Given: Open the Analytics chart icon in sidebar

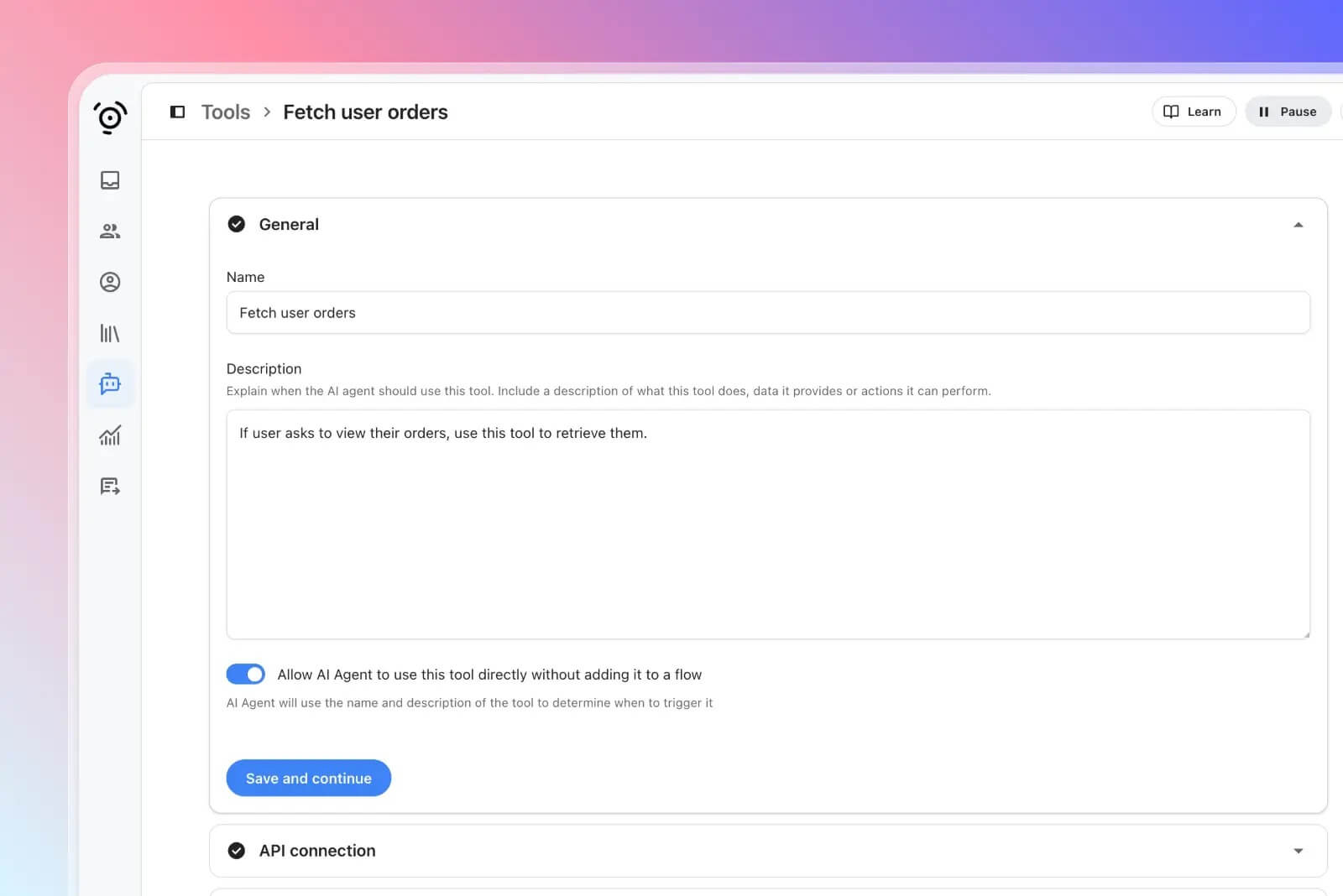Looking at the screenshot, I should tap(110, 435).
